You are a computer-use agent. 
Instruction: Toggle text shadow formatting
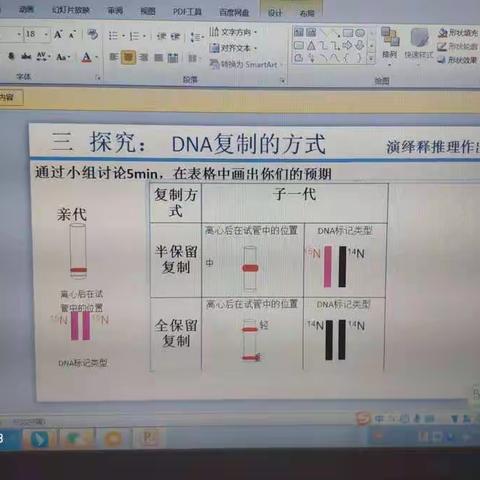[x=11, y=56]
